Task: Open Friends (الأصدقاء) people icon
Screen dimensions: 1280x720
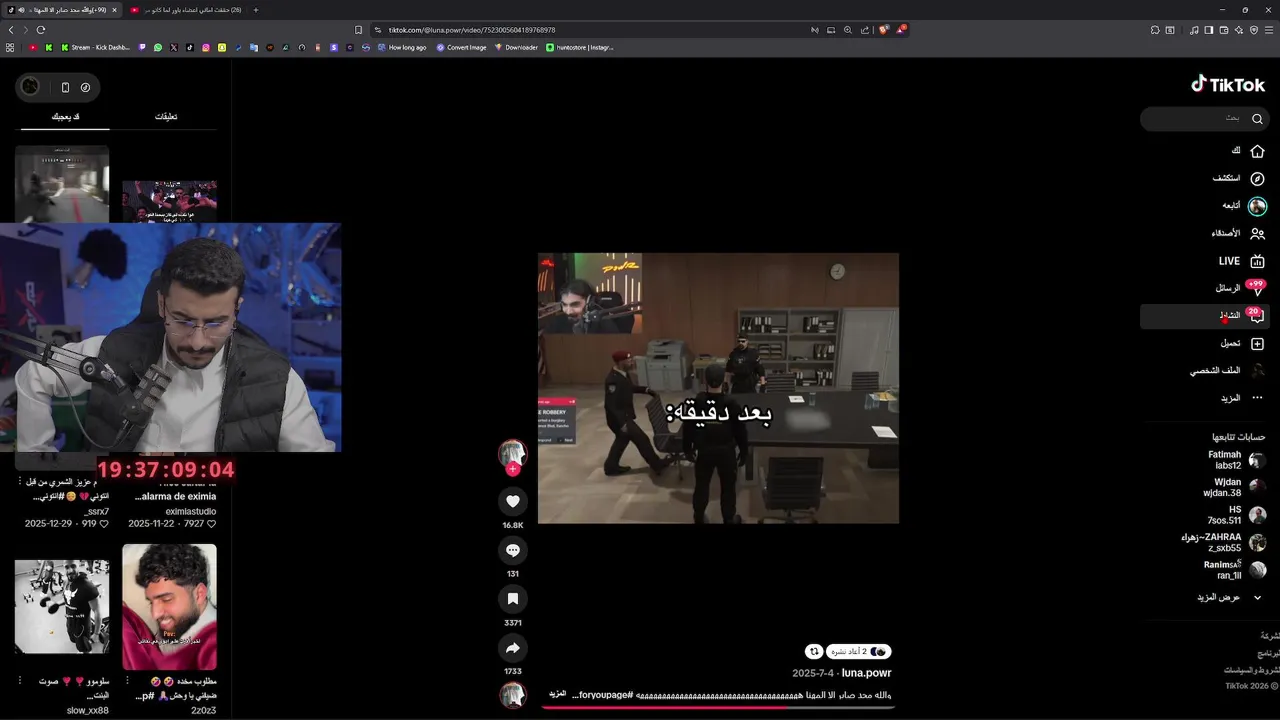Action: [x=1257, y=233]
